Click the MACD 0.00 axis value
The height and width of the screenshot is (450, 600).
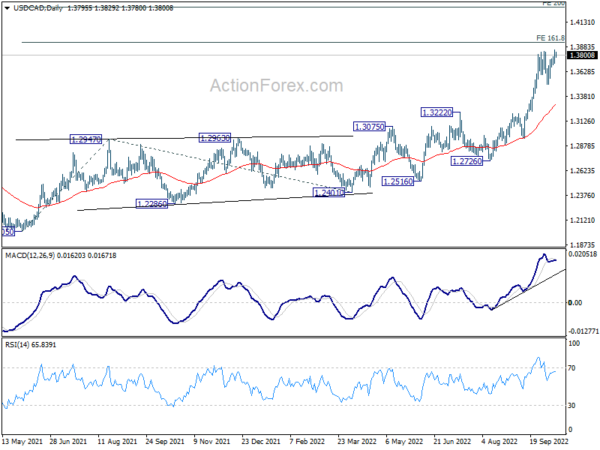click(x=574, y=303)
